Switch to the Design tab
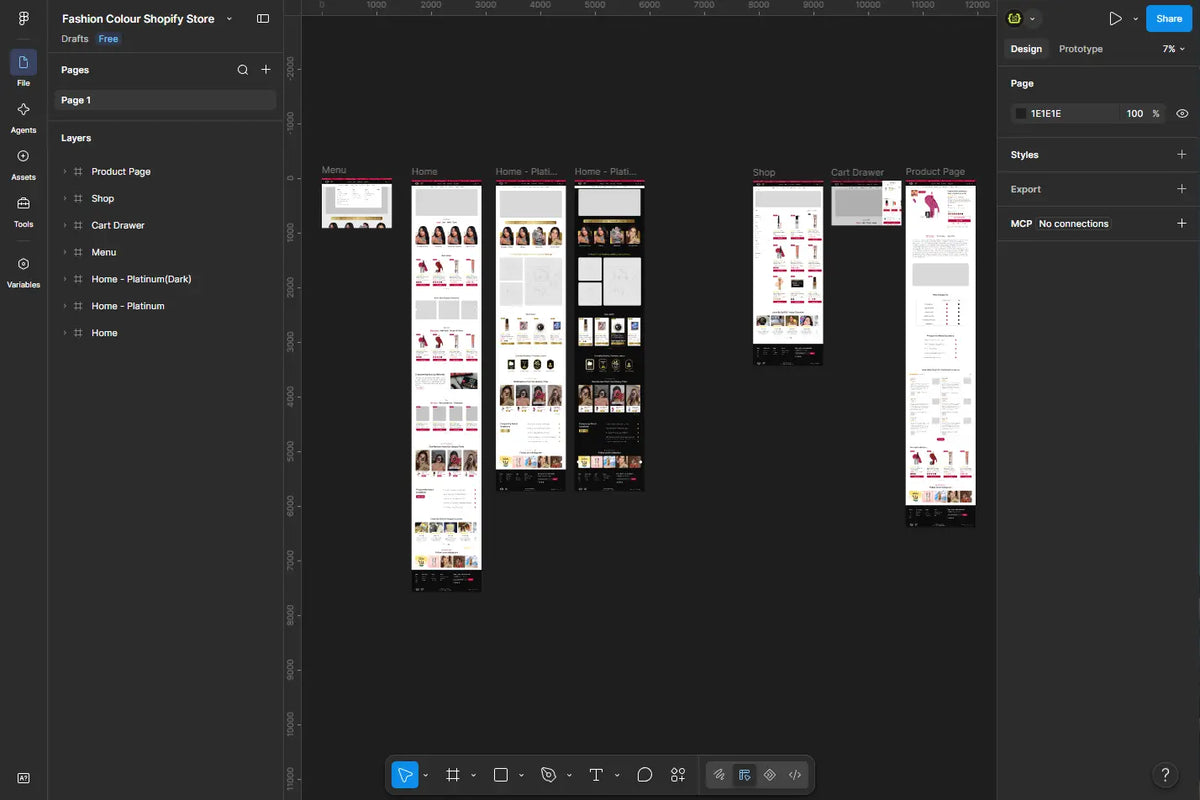The width and height of the screenshot is (1200, 800). (1026, 49)
